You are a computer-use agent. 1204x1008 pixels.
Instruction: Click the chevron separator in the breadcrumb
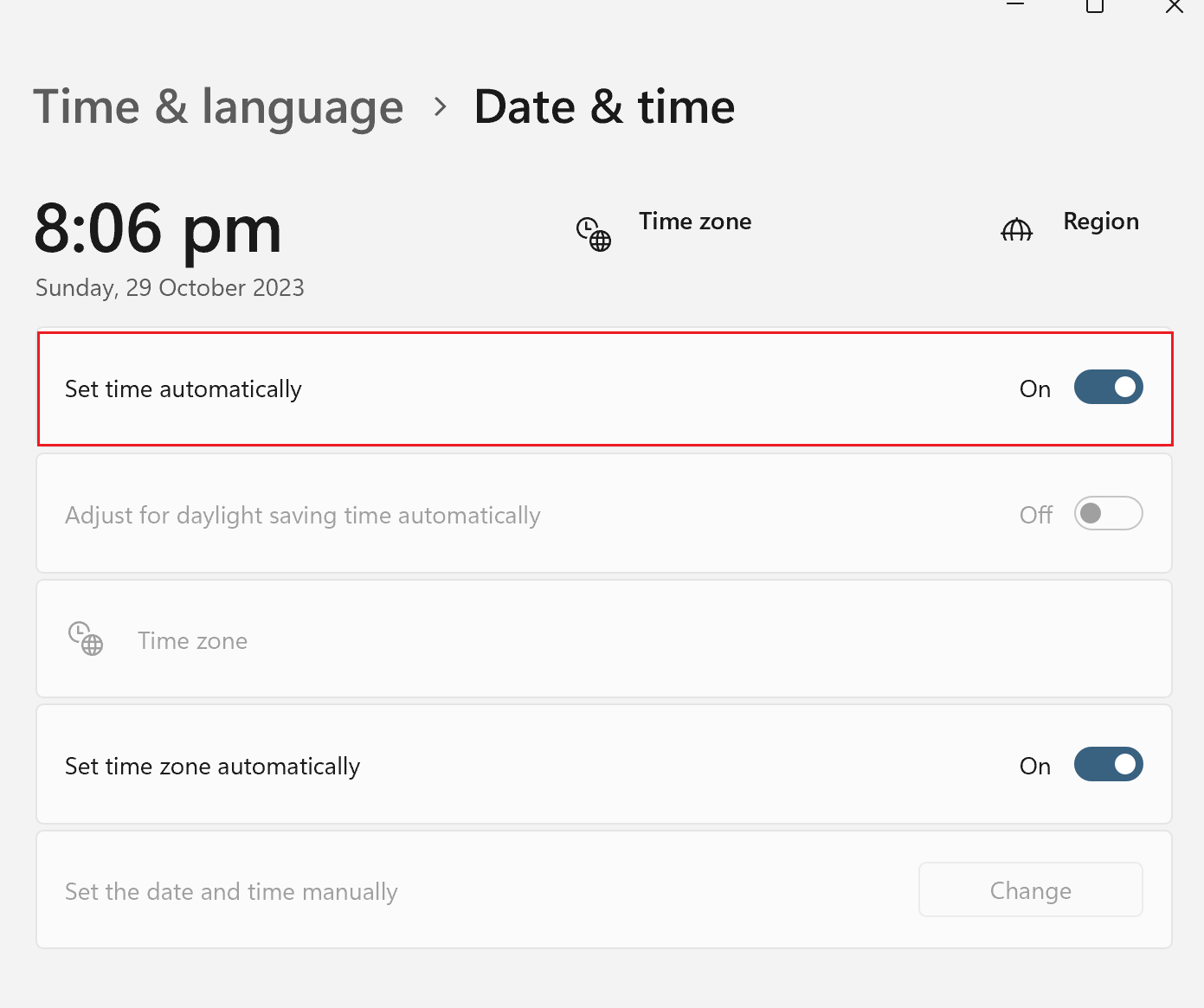click(441, 106)
